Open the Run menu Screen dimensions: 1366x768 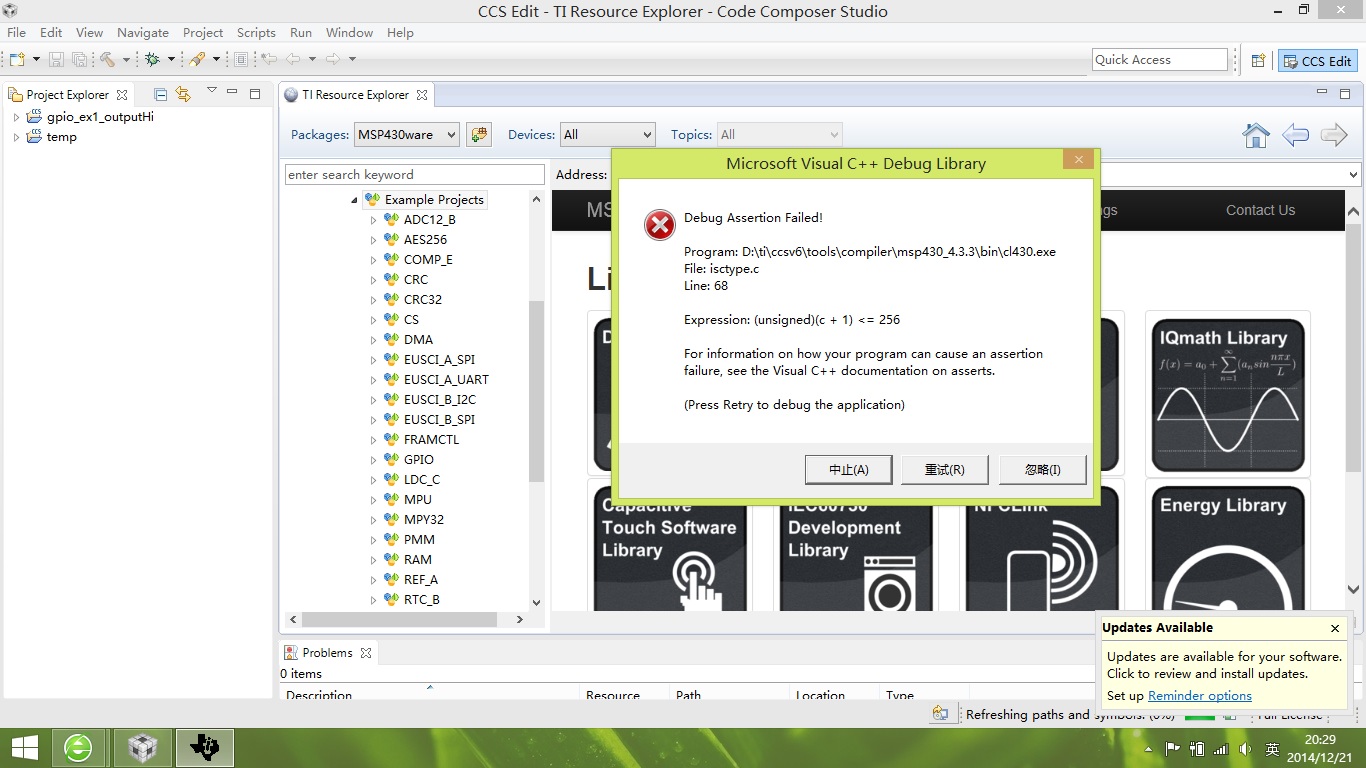pos(300,32)
